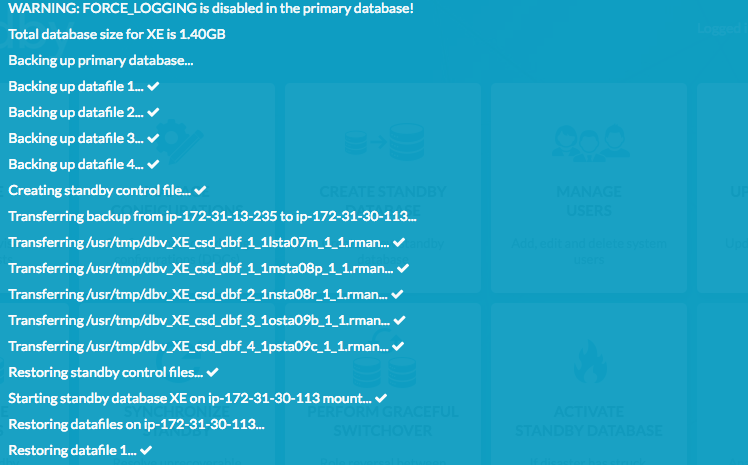
Task: Click the Transferring backup from ip-172-31-13-235 line
Action: click(212, 217)
